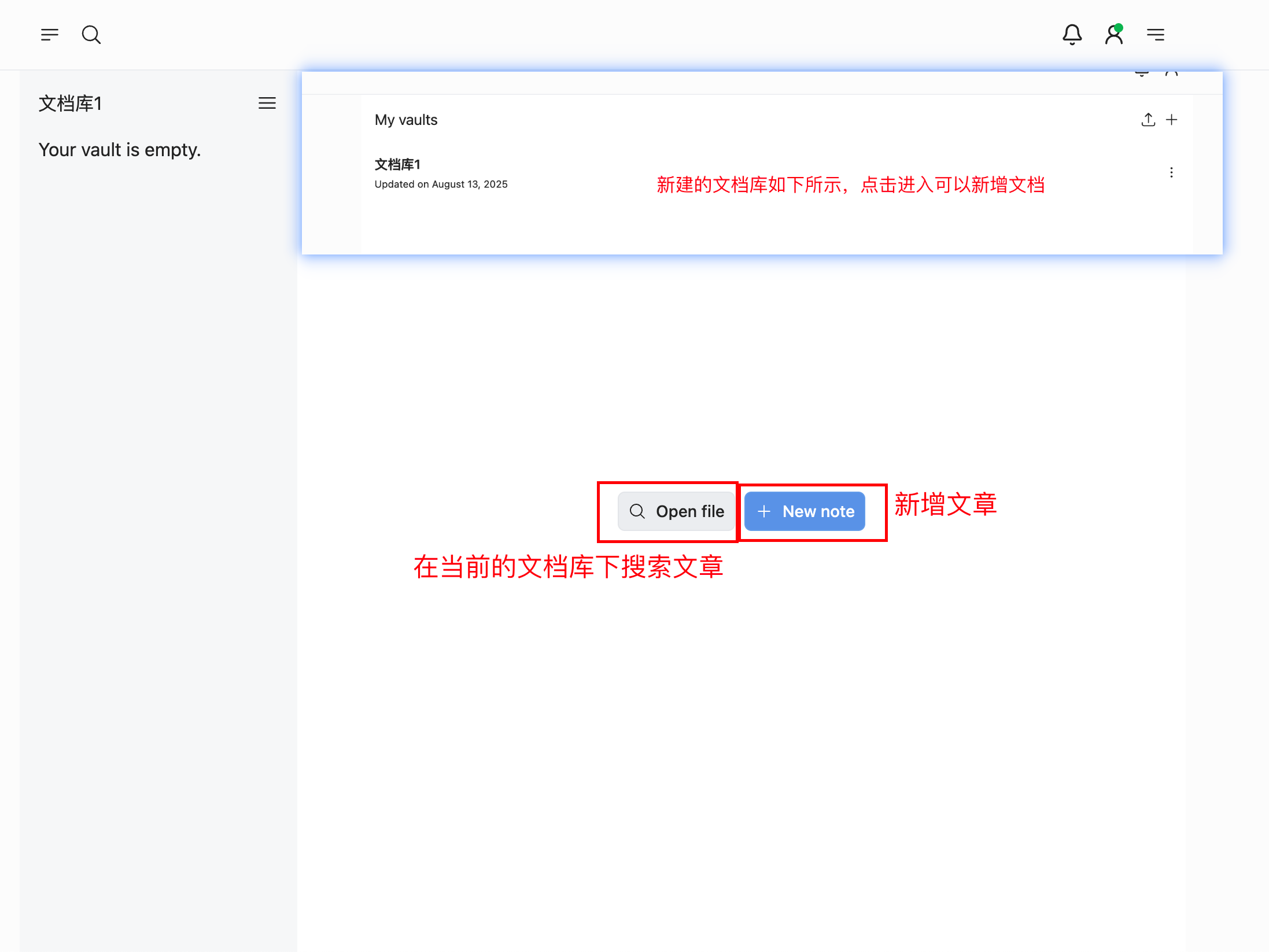
Task: Create a note with New note button
Action: coord(805,511)
